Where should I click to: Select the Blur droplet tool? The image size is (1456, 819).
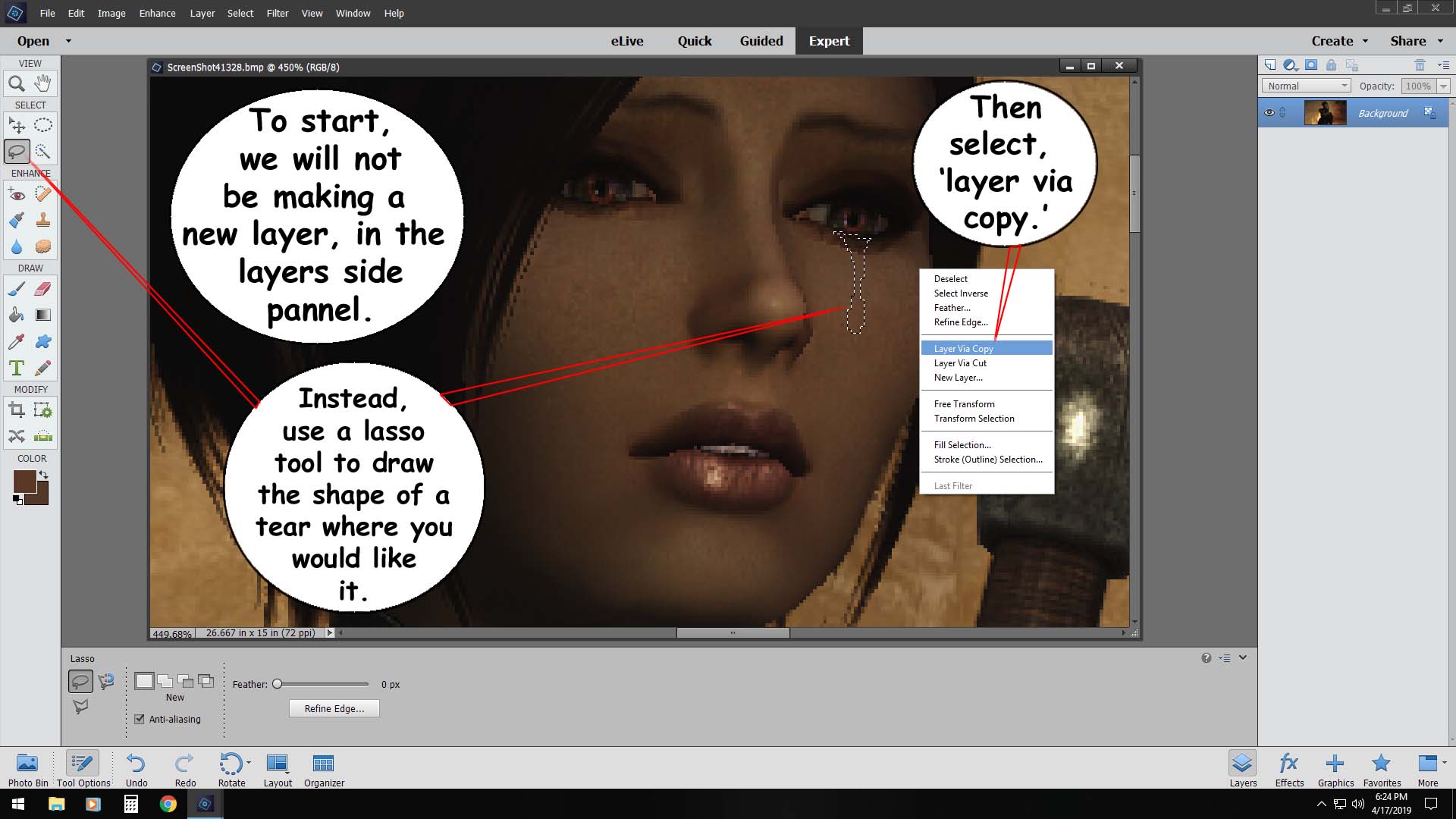click(17, 247)
